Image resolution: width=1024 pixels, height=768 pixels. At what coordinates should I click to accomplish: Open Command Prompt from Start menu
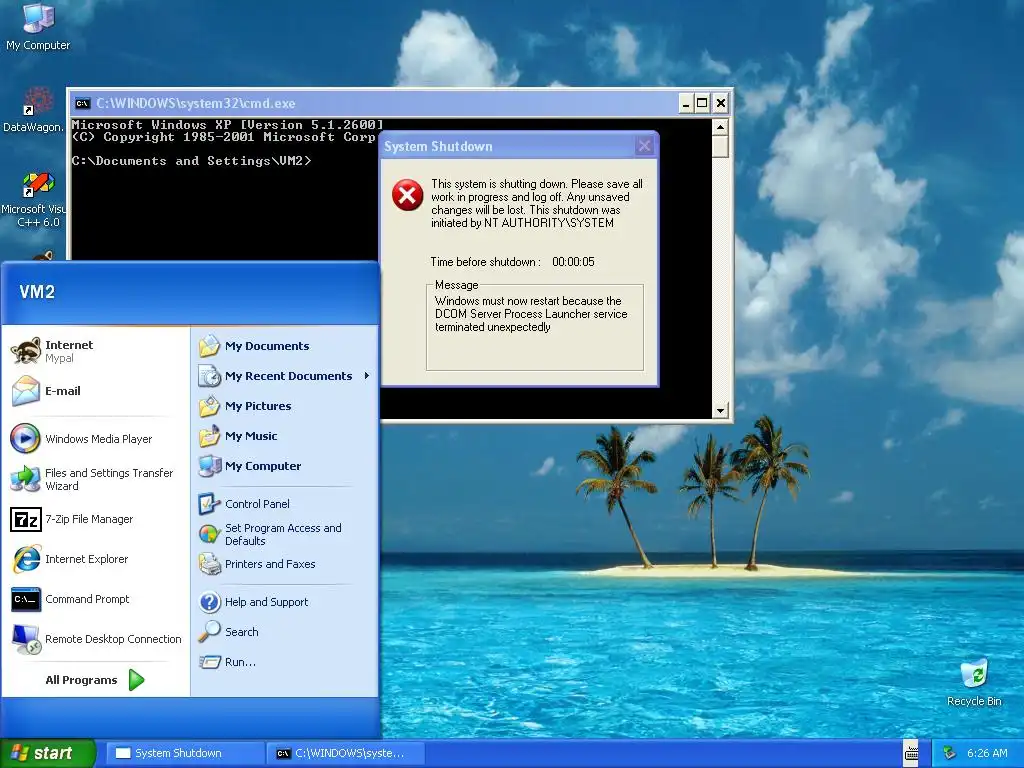coord(95,599)
